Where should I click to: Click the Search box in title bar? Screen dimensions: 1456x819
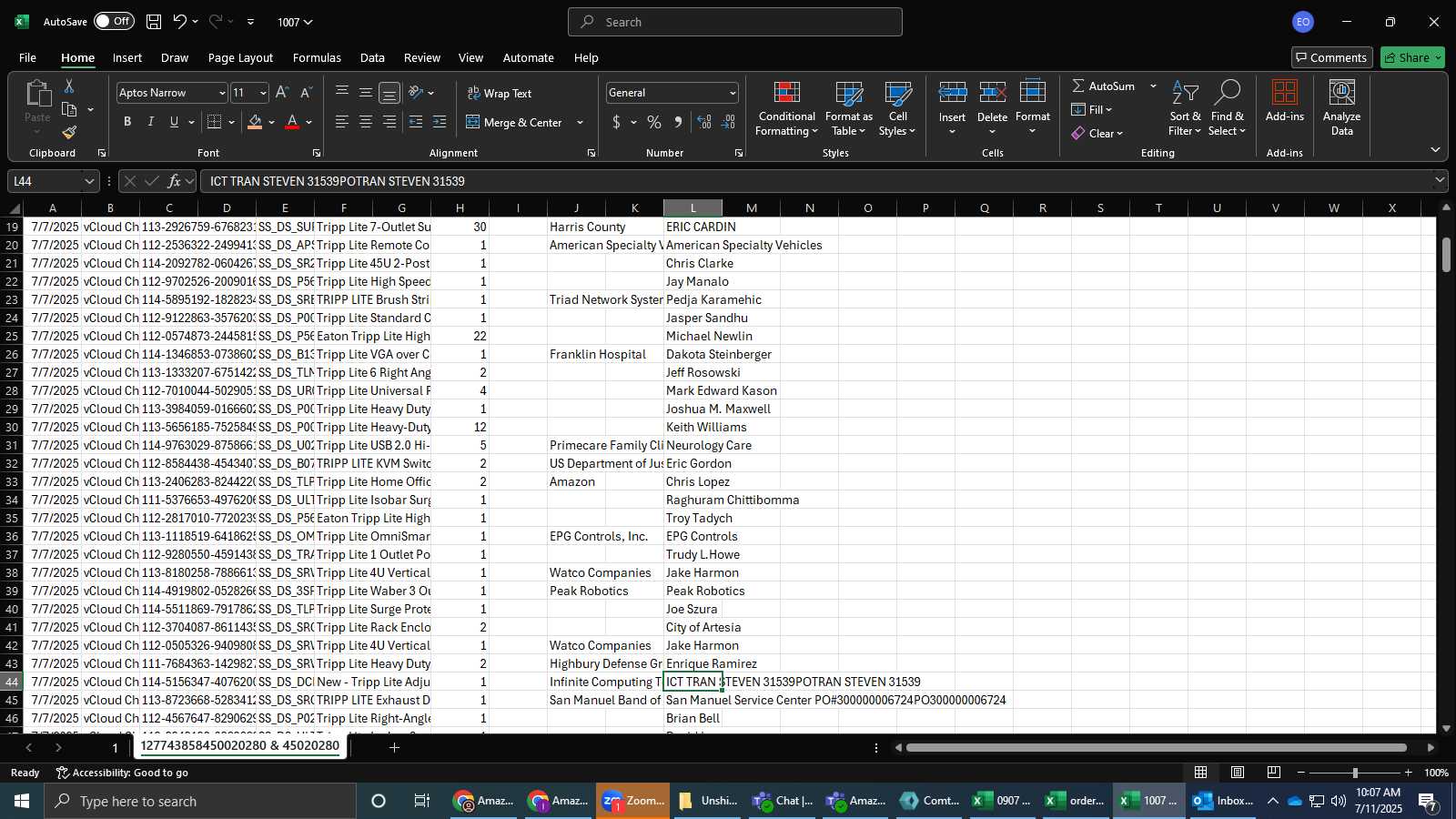click(735, 22)
